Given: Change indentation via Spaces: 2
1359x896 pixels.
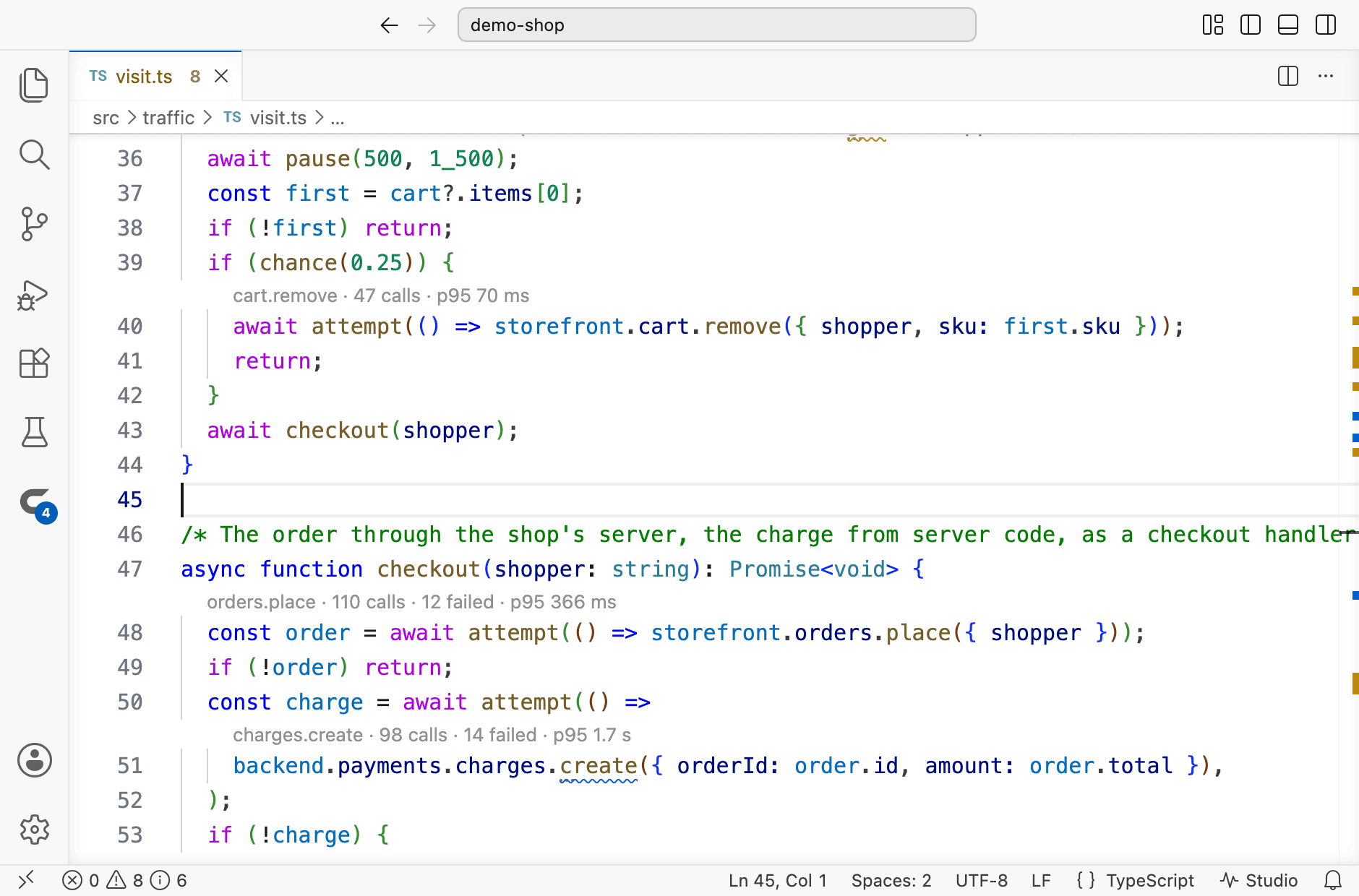Looking at the screenshot, I should coord(891,880).
